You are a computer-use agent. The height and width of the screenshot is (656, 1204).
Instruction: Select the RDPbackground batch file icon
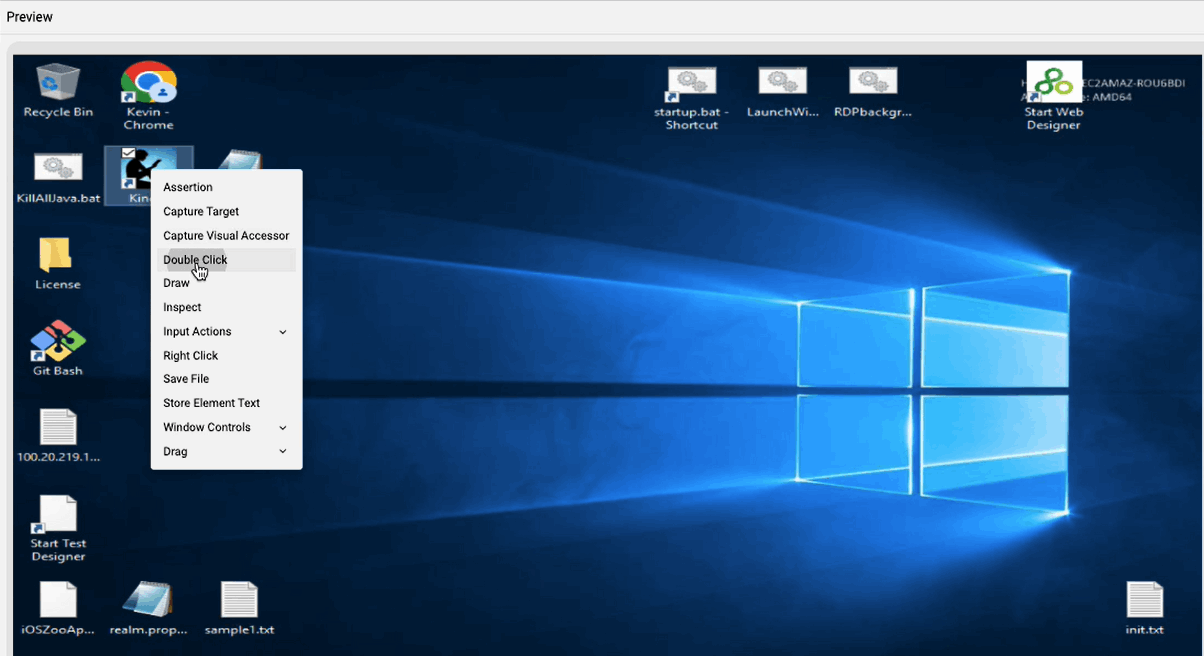(872, 84)
